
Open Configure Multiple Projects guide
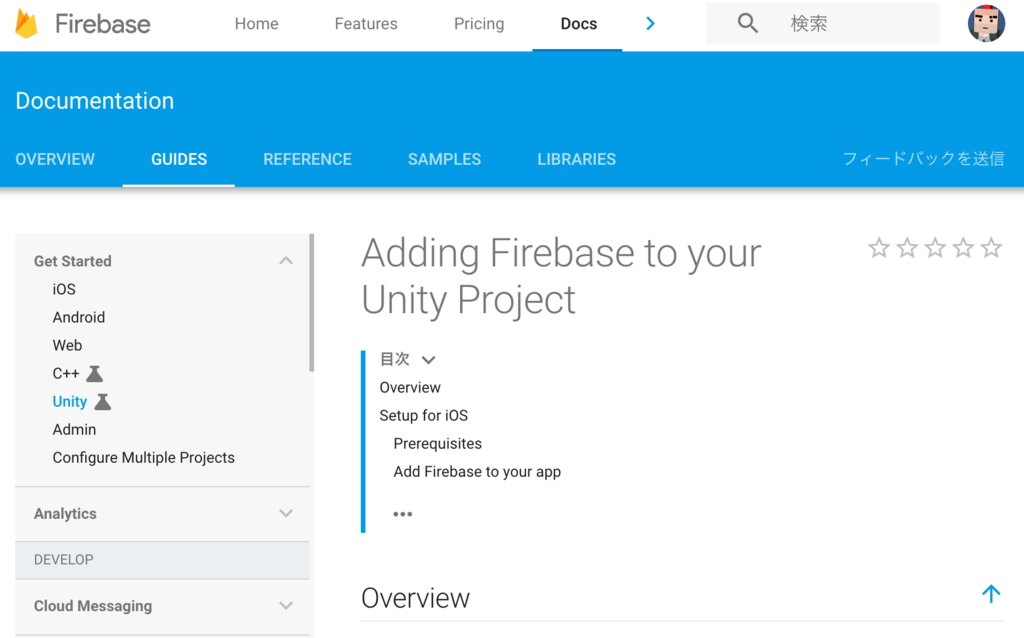[x=144, y=458]
